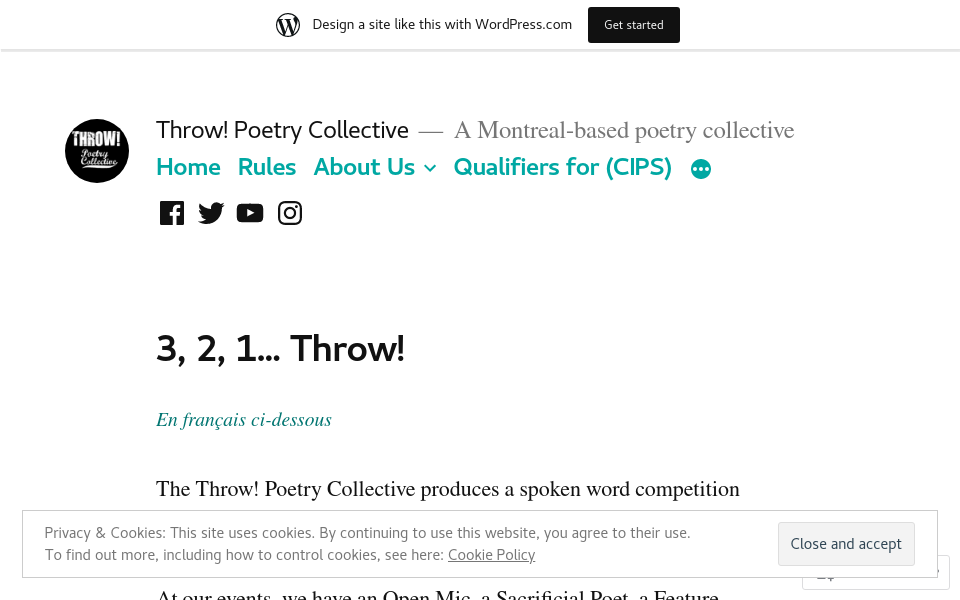Click the Throw! Poetry Collective site title

(282, 130)
